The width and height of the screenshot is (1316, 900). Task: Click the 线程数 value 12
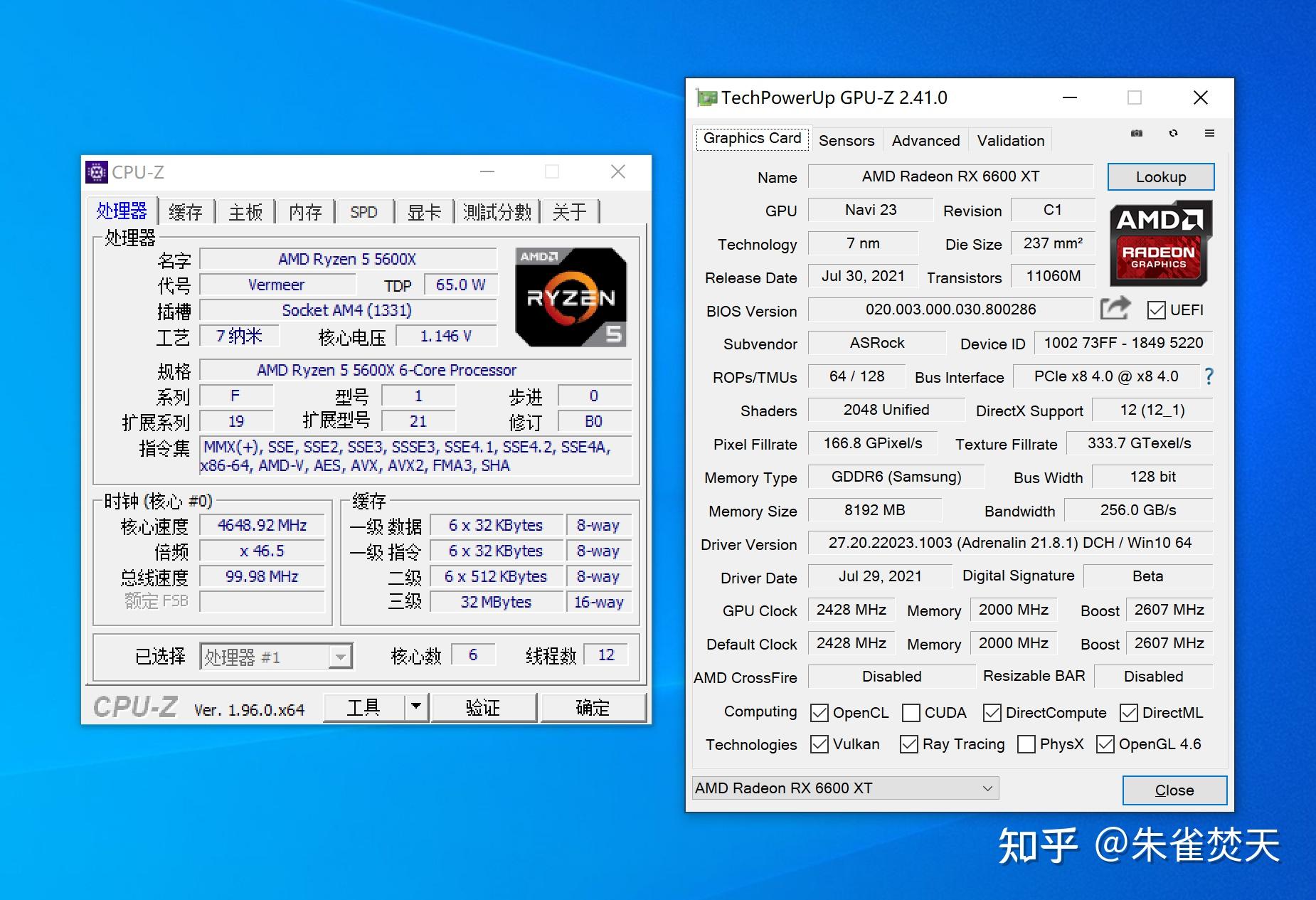pyautogui.click(x=606, y=655)
